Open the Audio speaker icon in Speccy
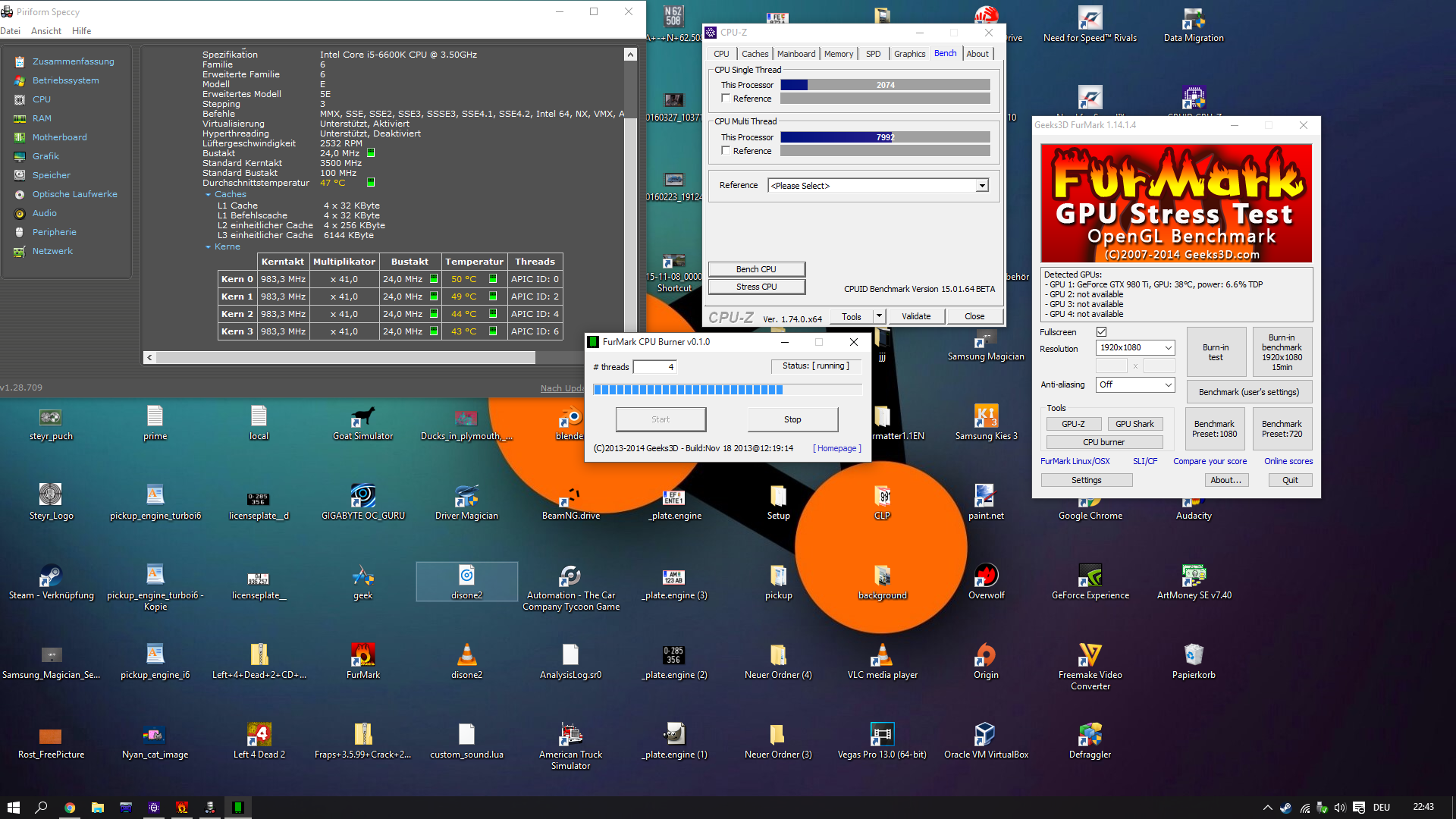The width and height of the screenshot is (1456, 819). pyautogui.click(x=20, y=213)
